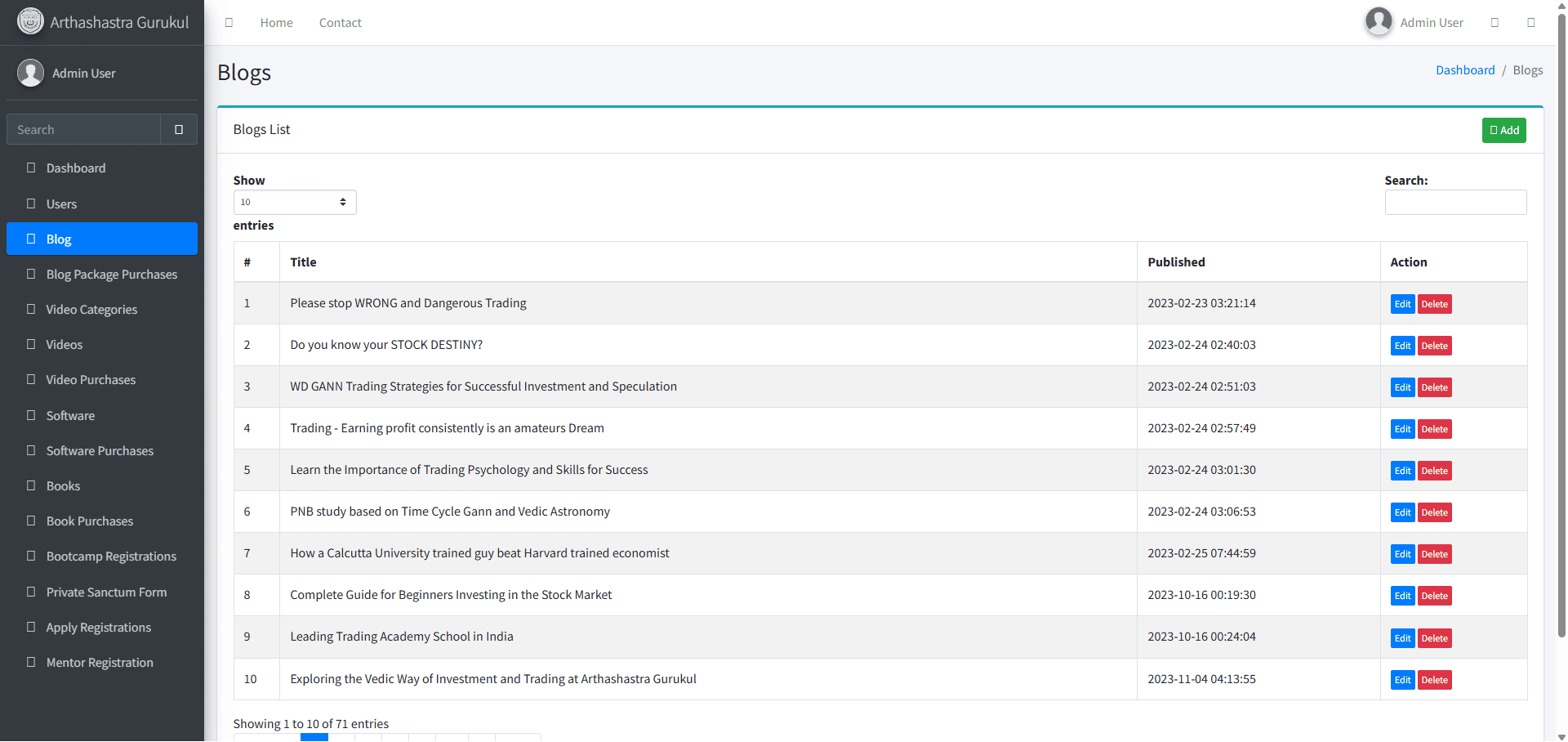Open Private Sanctum Form menu item
Screen dimensions: 1568x742
[102, 592]
